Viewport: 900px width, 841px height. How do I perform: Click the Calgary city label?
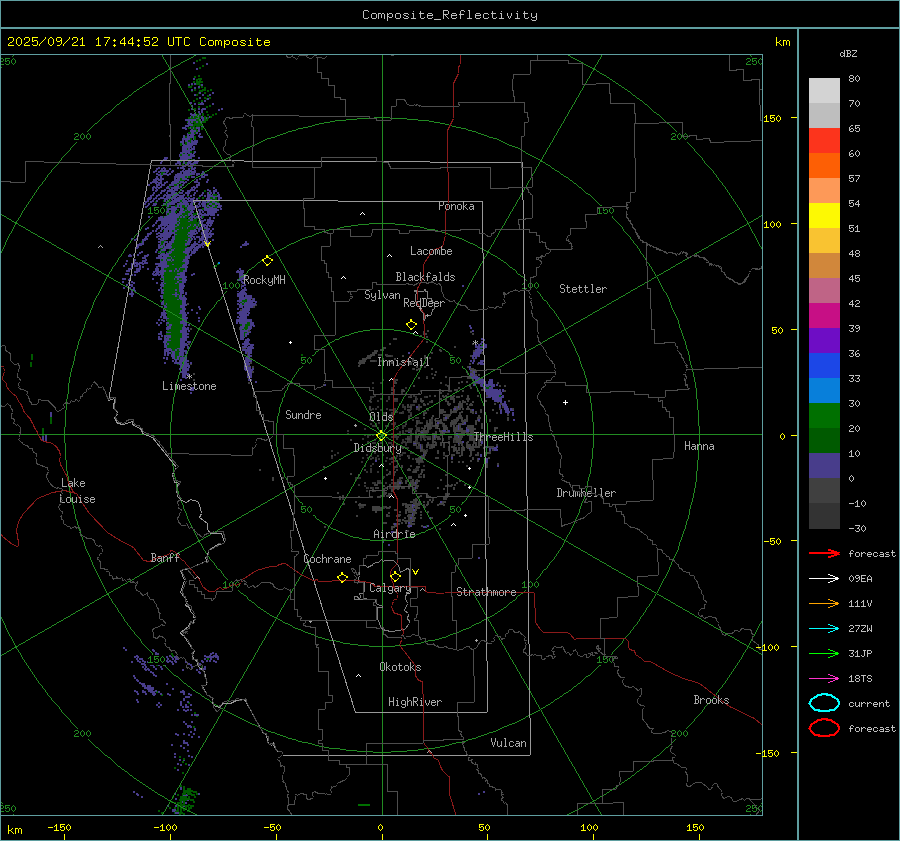pyautogui.click(x=389, y=589)
